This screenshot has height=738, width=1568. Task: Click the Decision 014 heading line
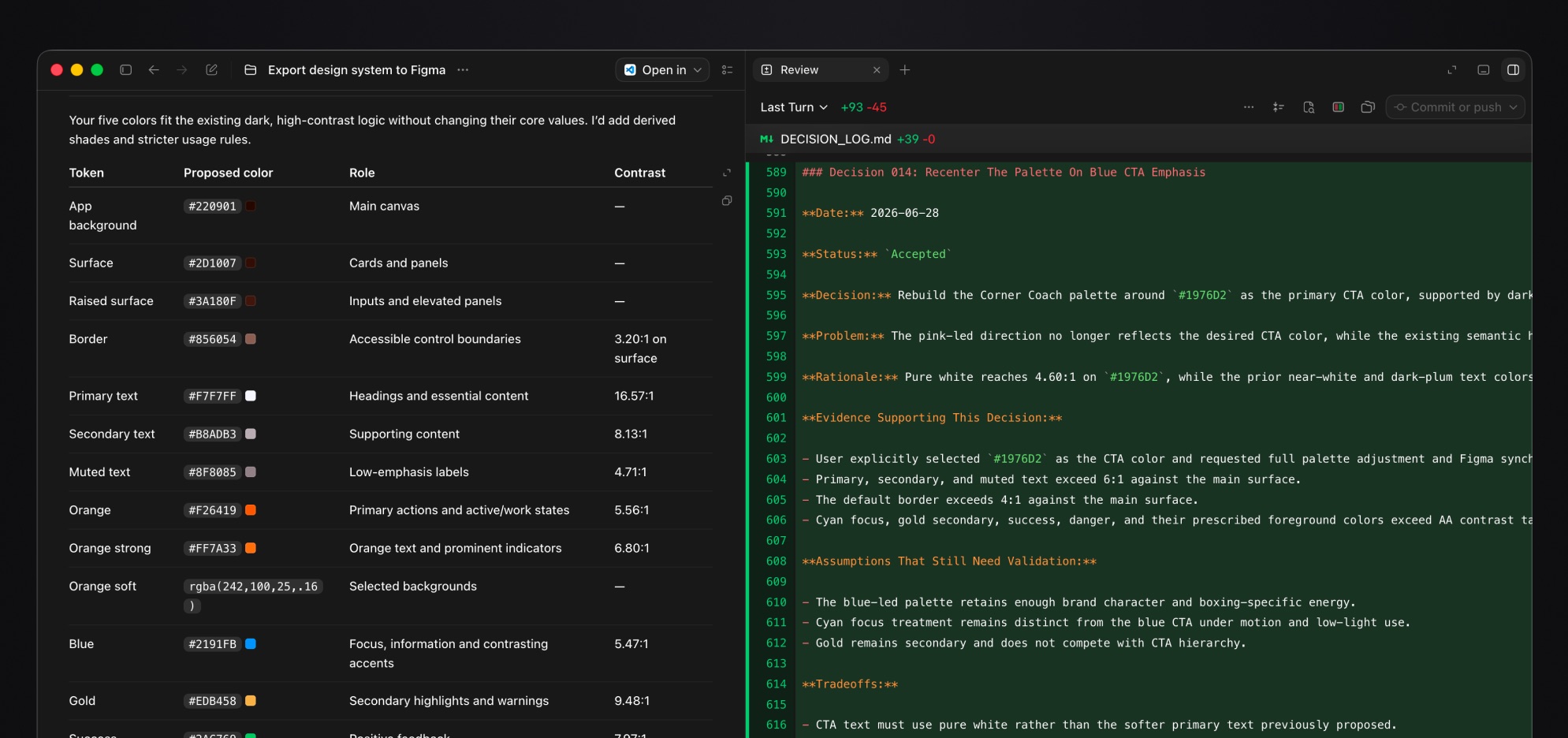click(x=1004, y=172)
